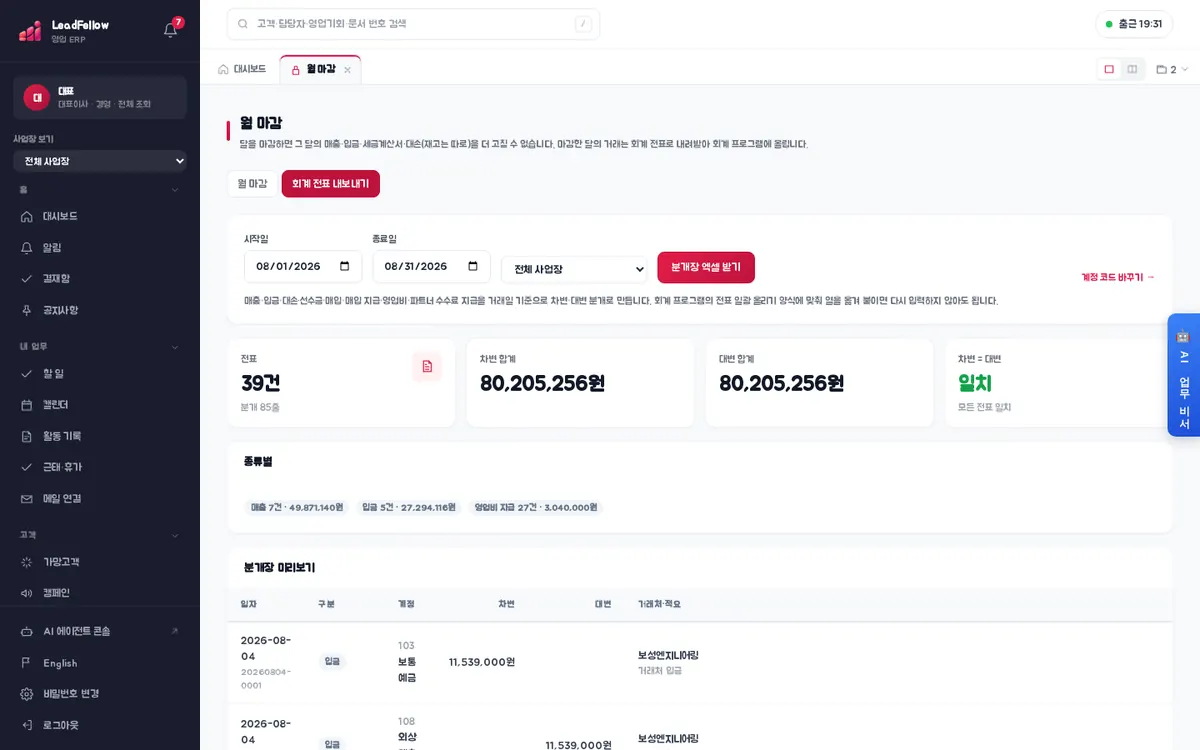
Task: Click the external link arrow beside AI 에이전트 콘솔
Action: click(x=175, y=631)
